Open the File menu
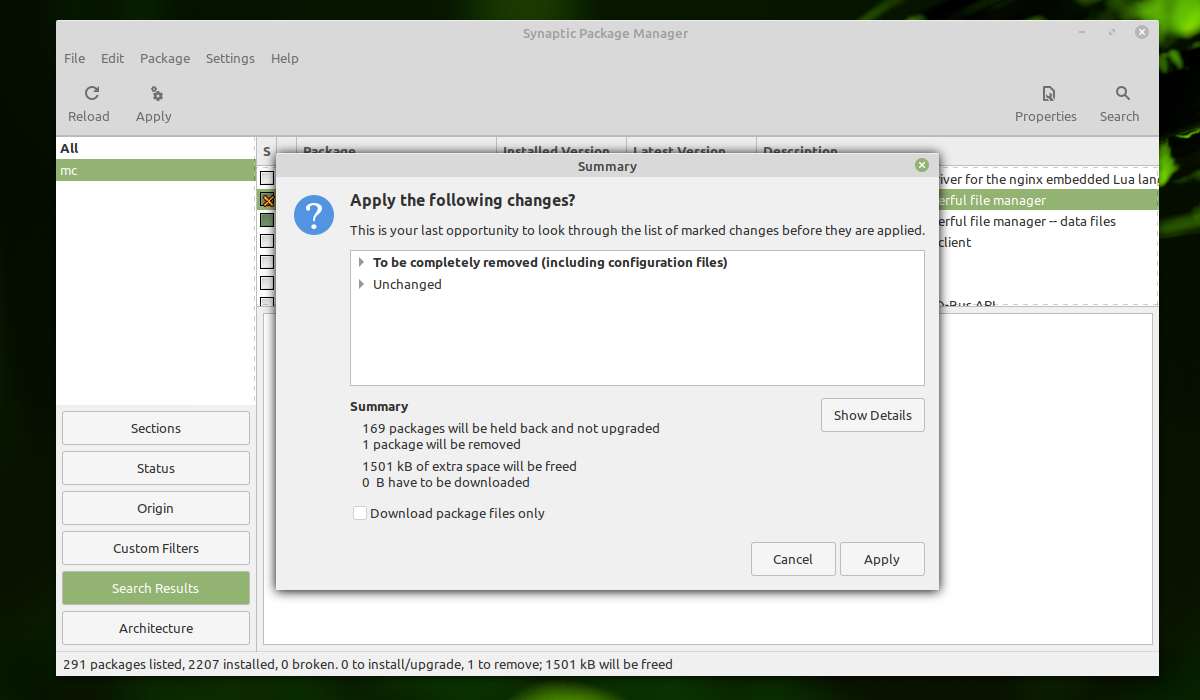1200x700 pixels. point(75,58)
